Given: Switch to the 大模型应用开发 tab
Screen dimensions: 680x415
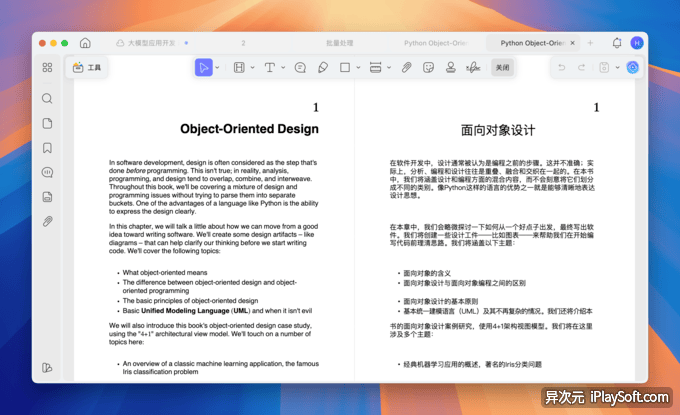Looking at the screenshot, I should click(151, 43).
